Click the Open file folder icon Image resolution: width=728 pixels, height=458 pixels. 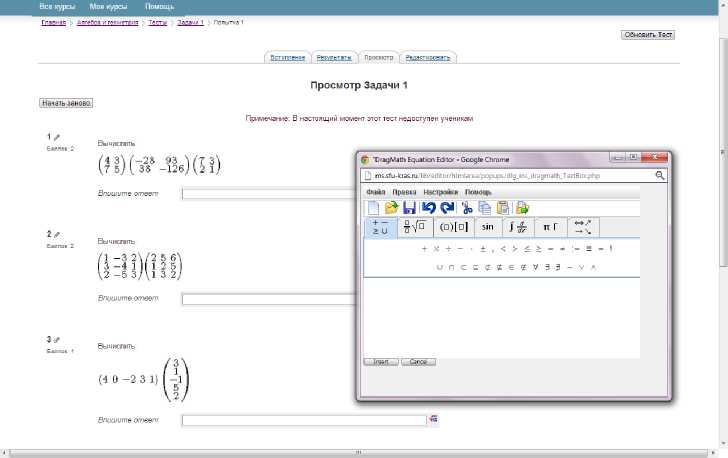[392, 208]
